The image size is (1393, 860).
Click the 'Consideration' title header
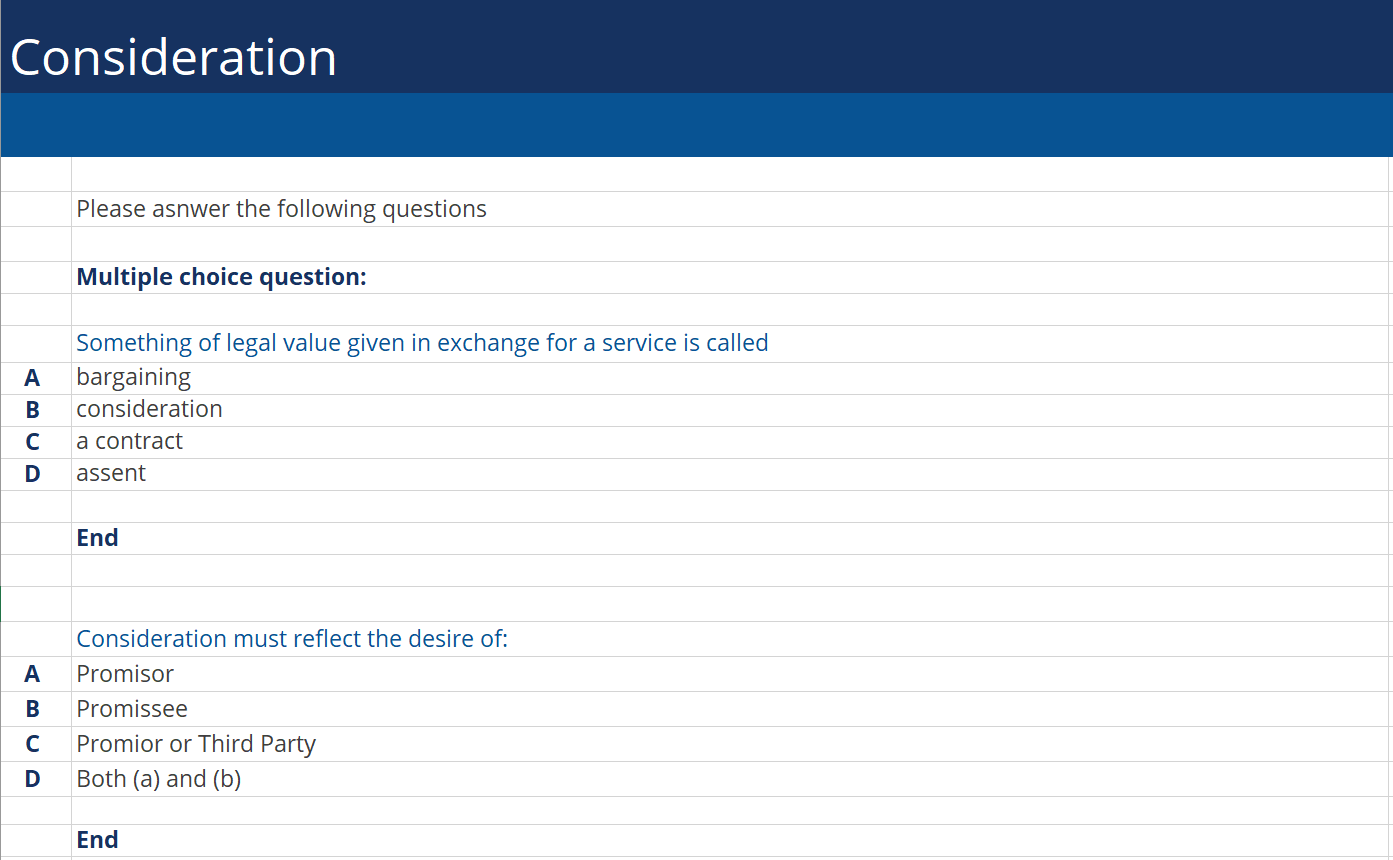(173, 57)
